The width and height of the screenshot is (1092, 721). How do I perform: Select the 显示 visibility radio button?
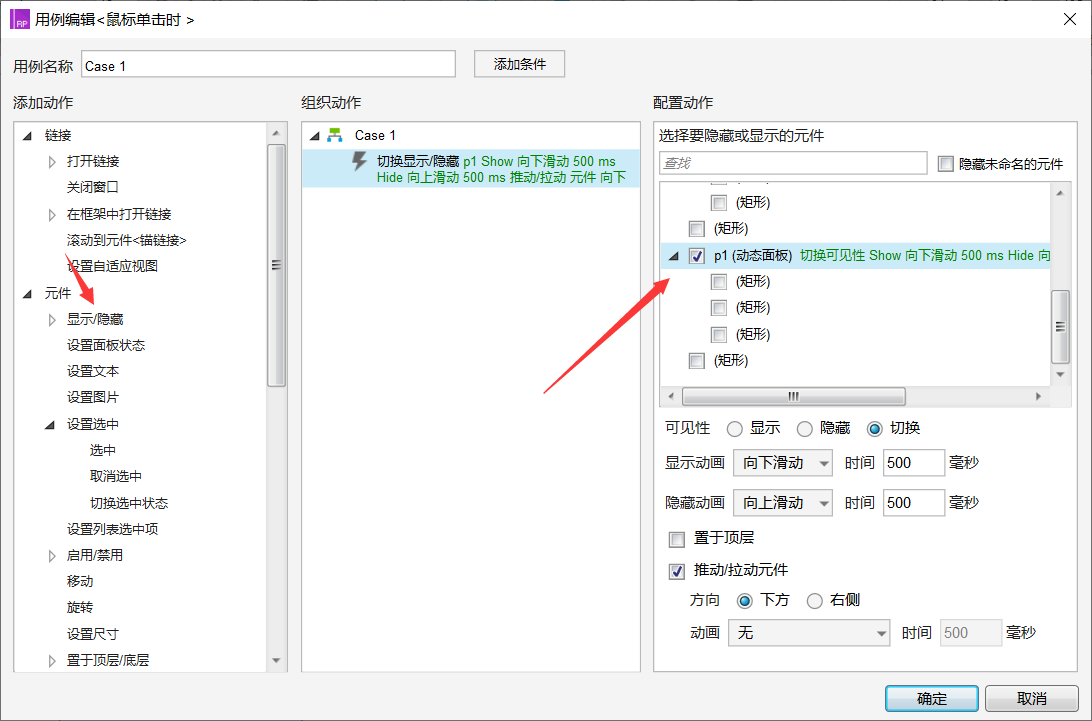click(734, 428)
